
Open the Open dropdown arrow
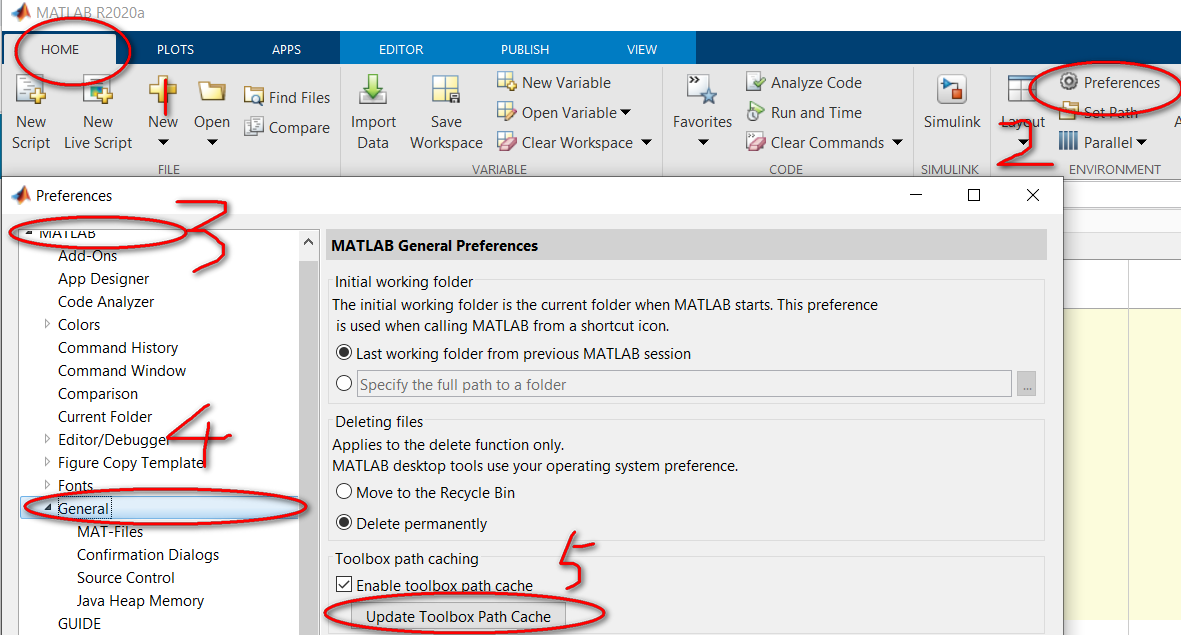coord(212,142)
